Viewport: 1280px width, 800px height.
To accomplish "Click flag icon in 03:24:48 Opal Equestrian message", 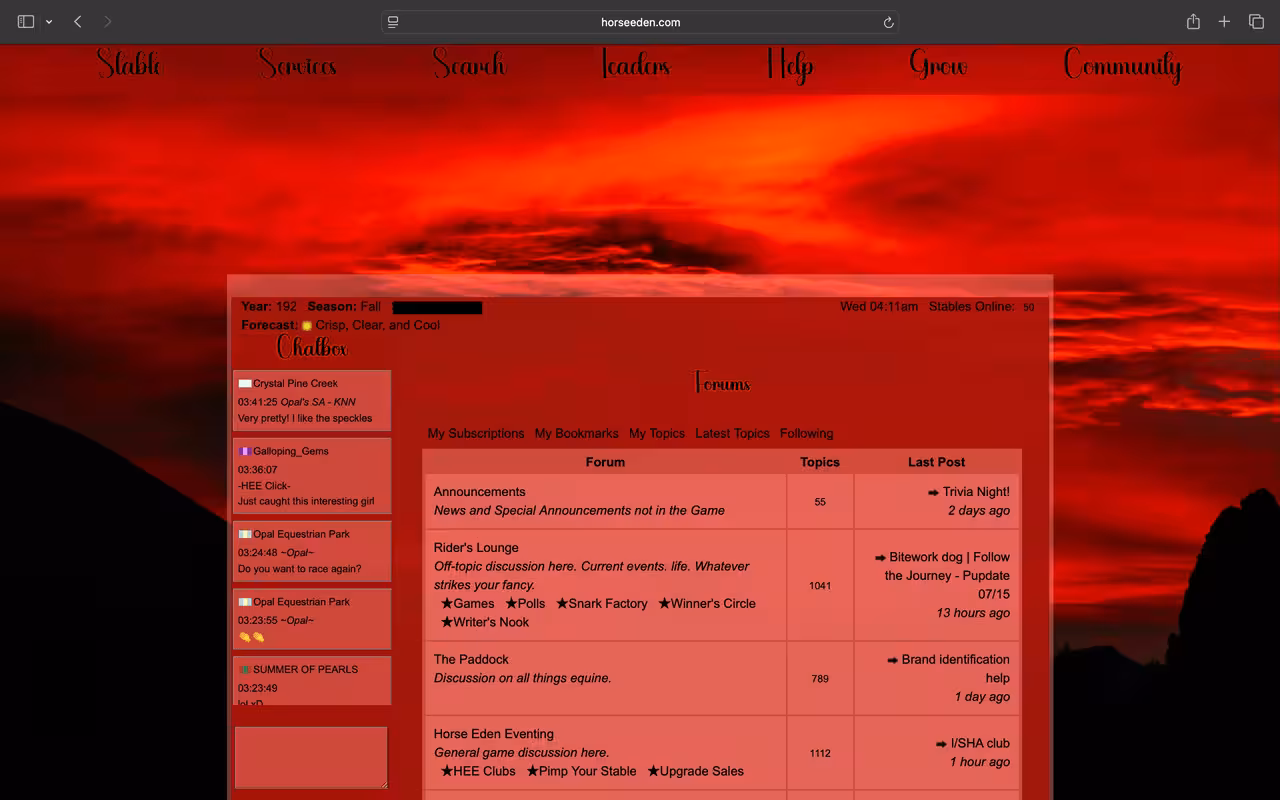I will coord(244,535).
